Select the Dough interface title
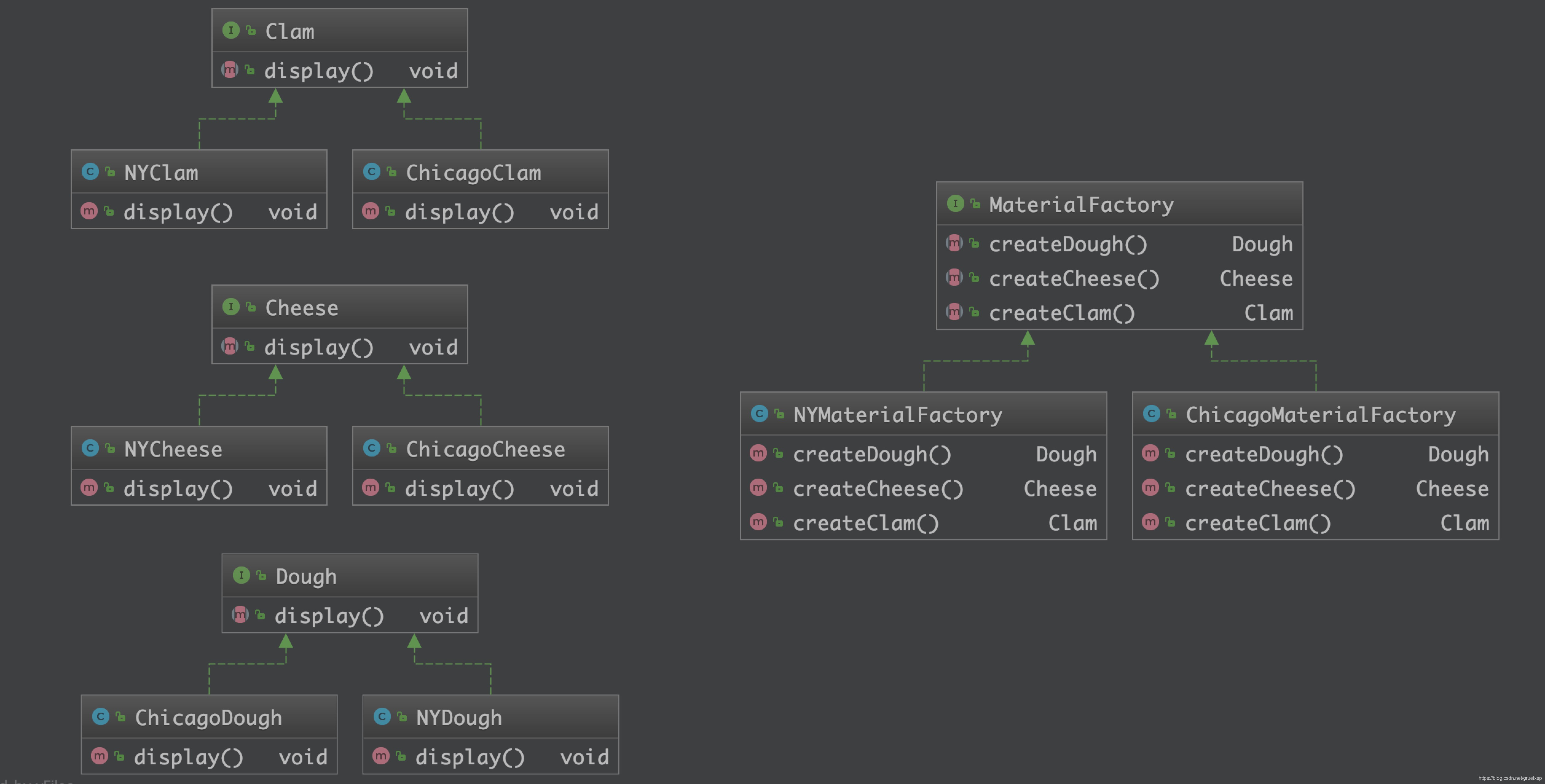Viewport: 1545px width, 784px height. tap(306, 577)
